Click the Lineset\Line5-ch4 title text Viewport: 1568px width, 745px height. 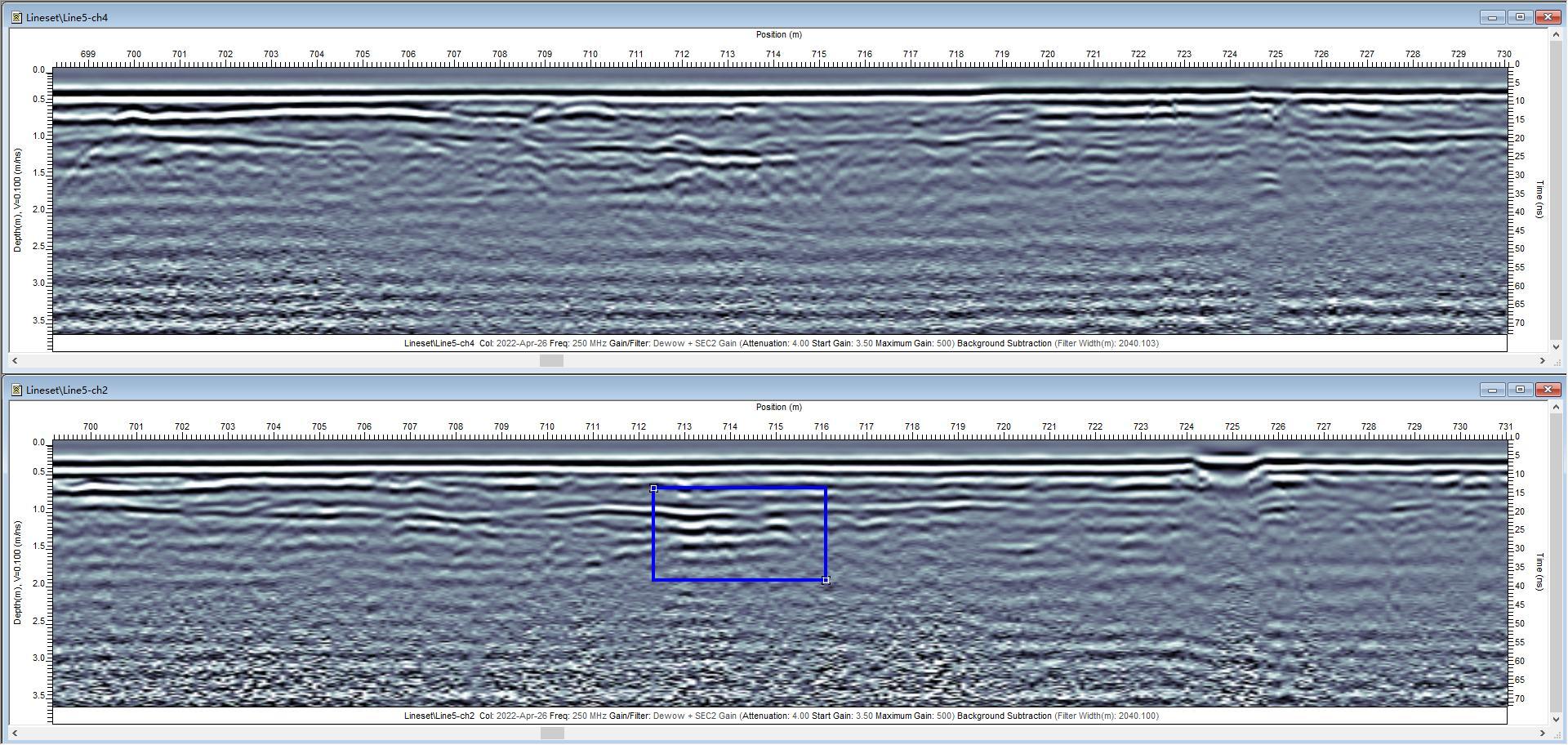tap(67, 17)
